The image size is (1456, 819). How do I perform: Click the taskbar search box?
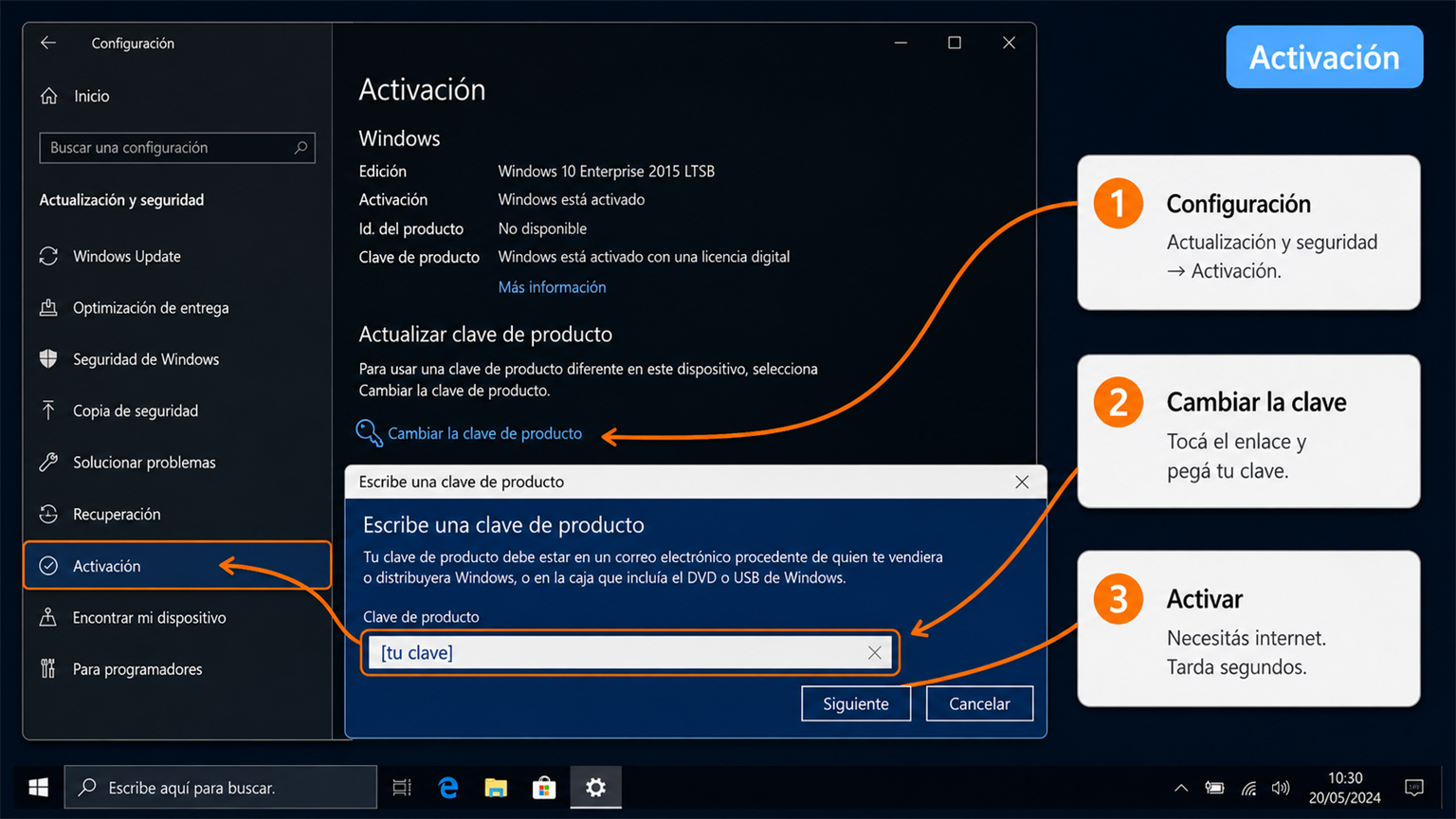(220, 788)
